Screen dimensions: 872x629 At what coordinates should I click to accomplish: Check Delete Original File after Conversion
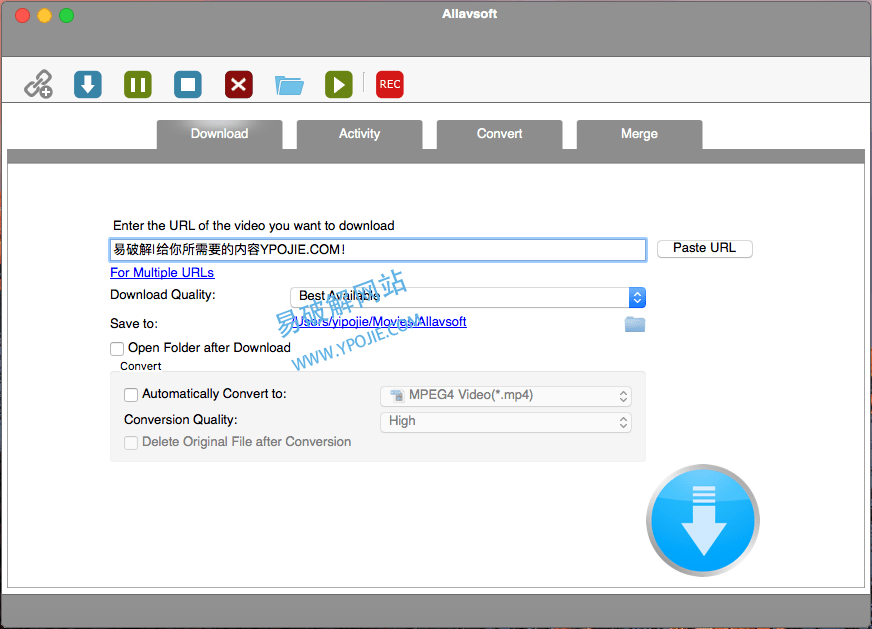131,443
